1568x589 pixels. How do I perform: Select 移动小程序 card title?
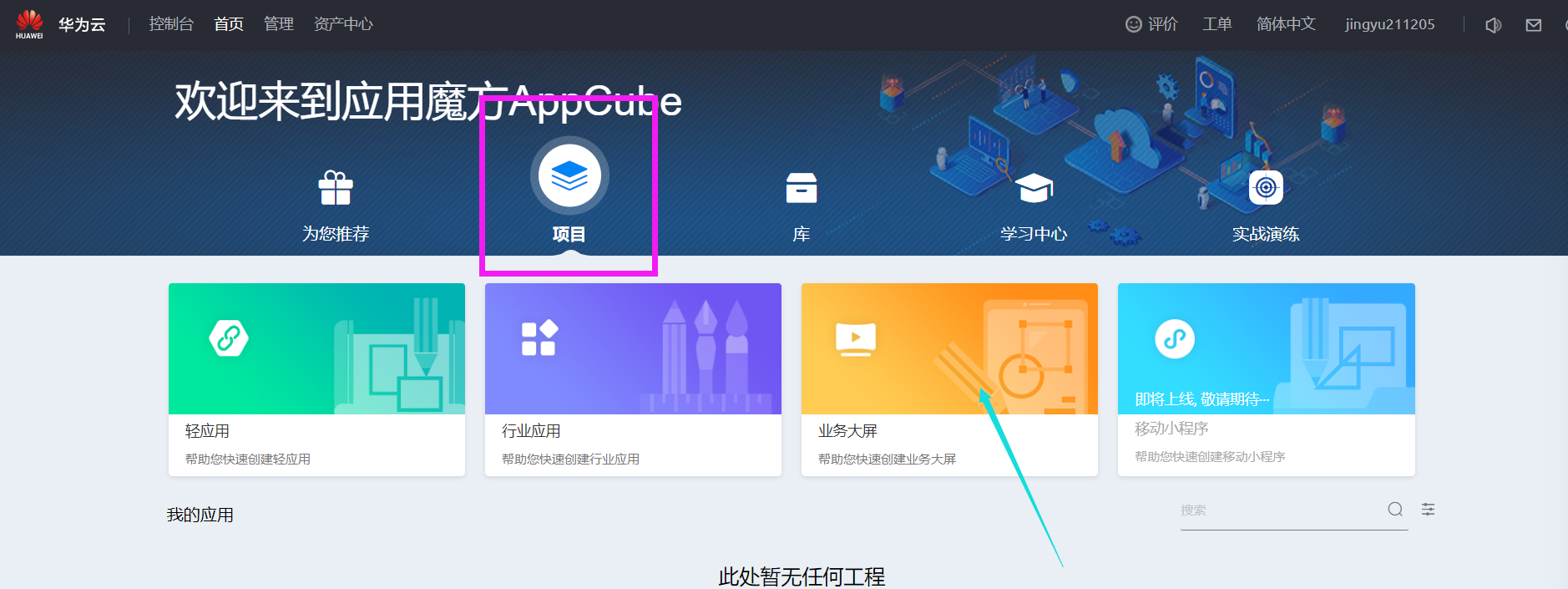click(1171, 429)
